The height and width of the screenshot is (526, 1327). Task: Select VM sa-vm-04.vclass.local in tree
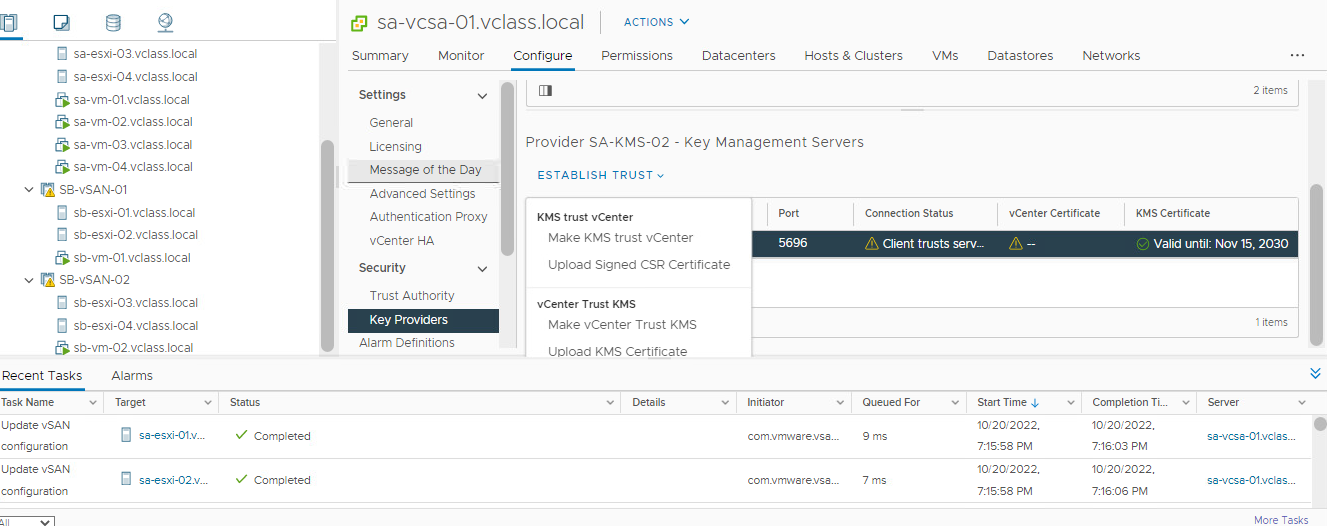pyautogui.click(x=133, y=167)
